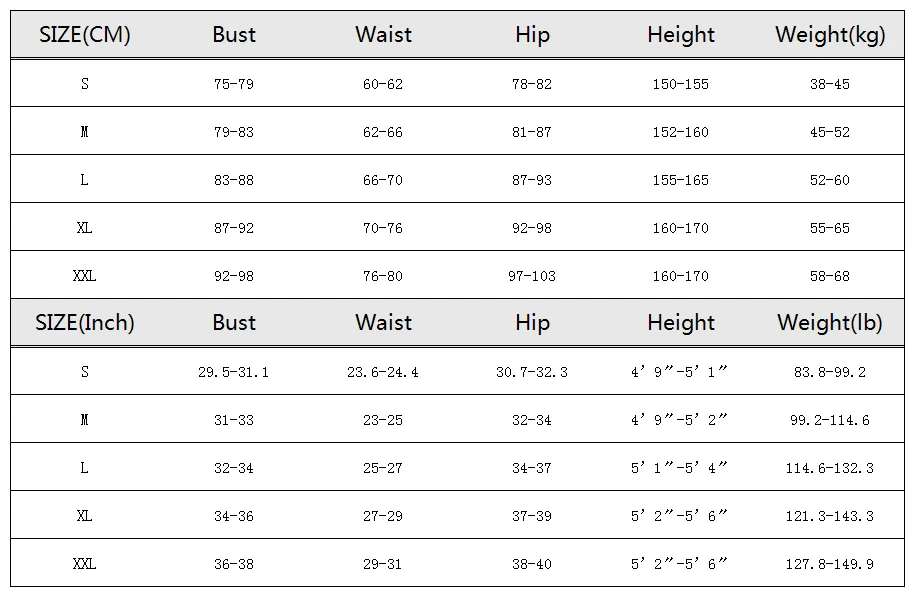The image size is (916, 596).
Task: Select the SIZE(Inch) header cell
Action: click(85, 323)
